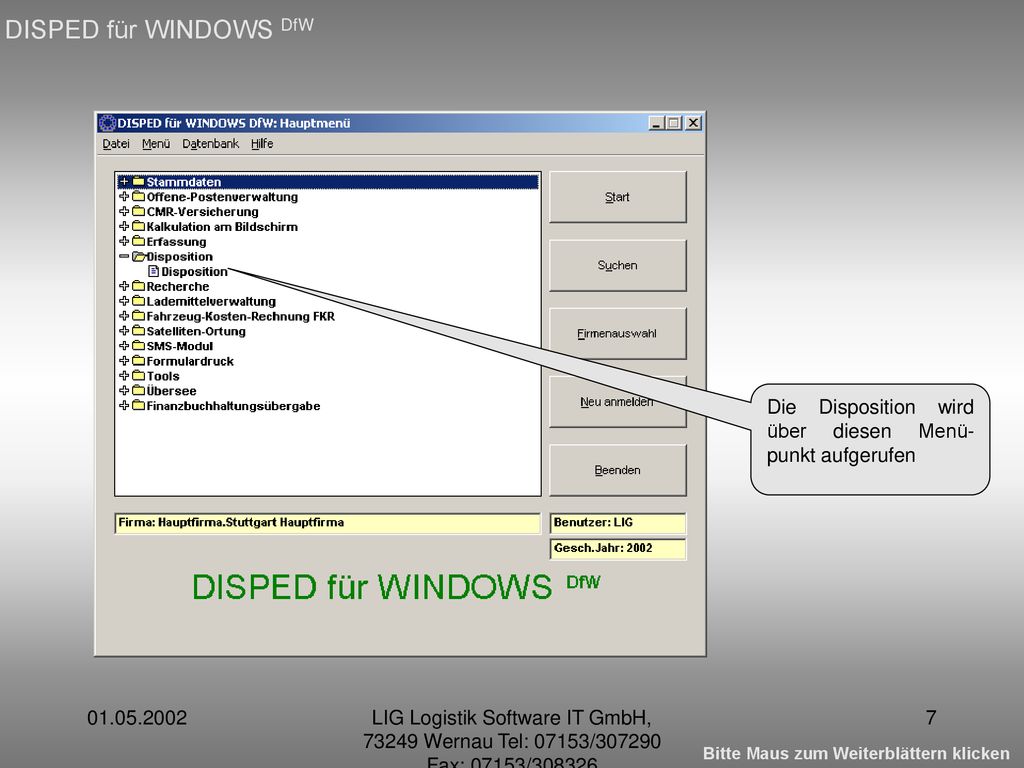Viewport: 1024px width, 768px height.
Task: Click the open Disposition folder icon
Action: click(x=139, y=257)
